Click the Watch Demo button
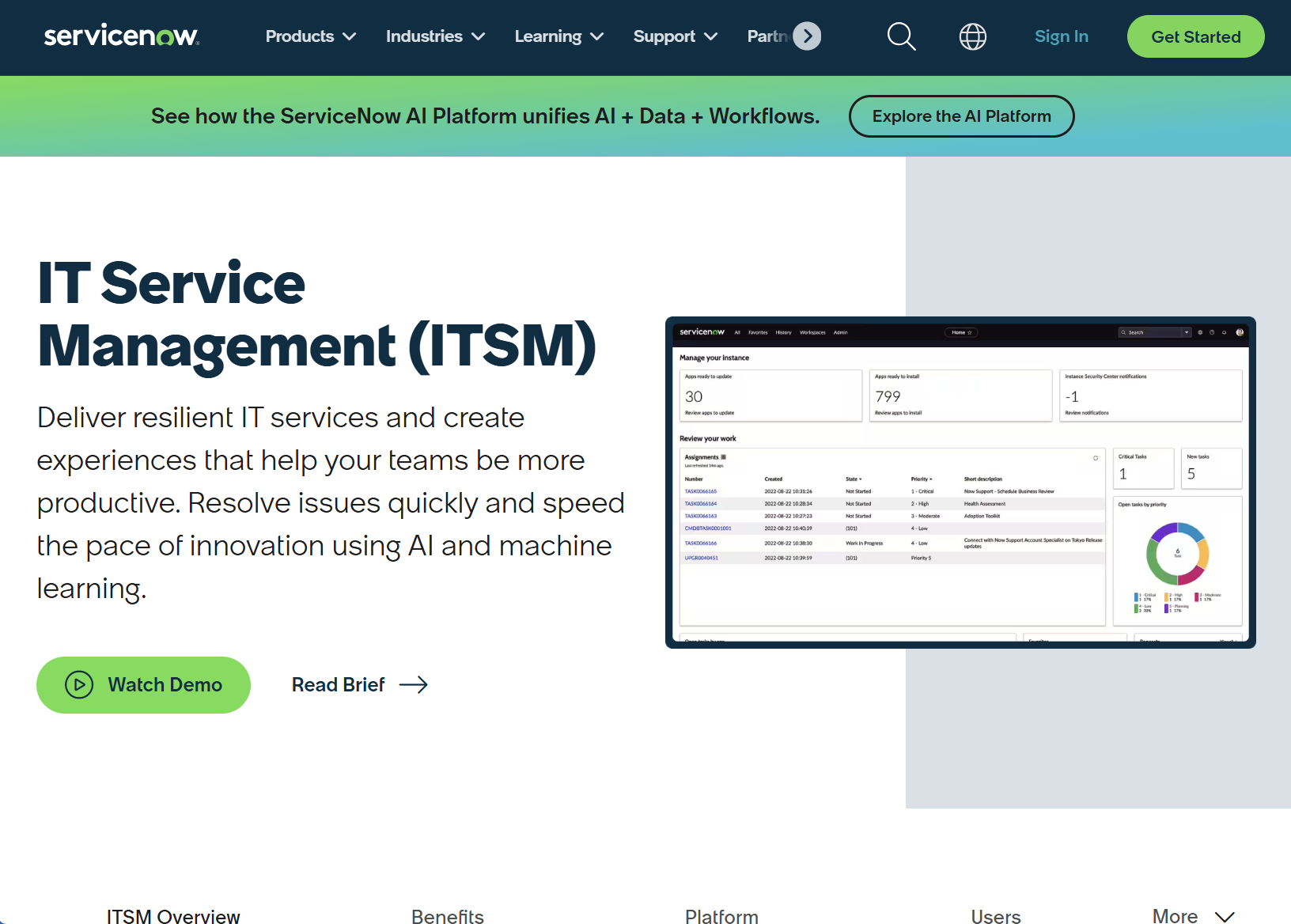The height and width of the screenshot is (924, 1291). point(143,685)
